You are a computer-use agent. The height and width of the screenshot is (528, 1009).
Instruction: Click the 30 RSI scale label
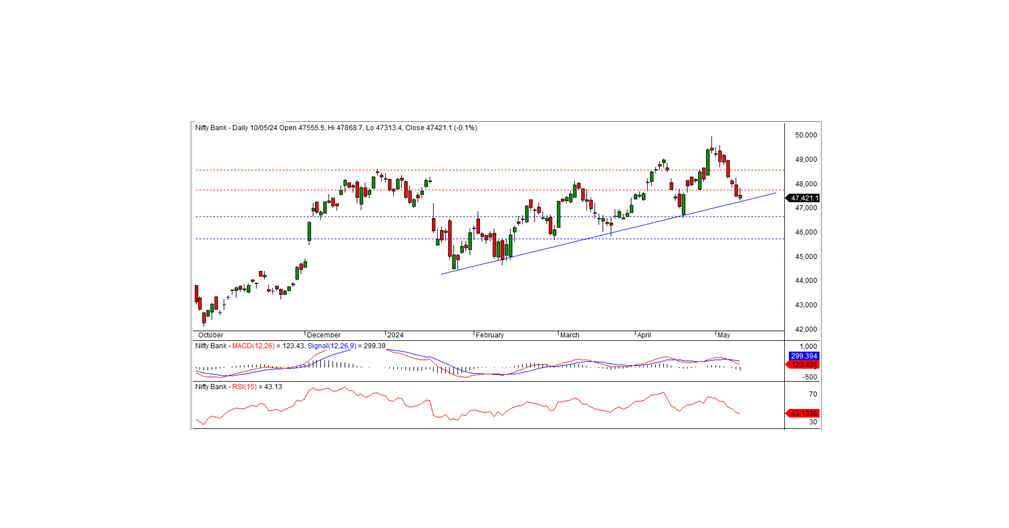coord(813,422)
